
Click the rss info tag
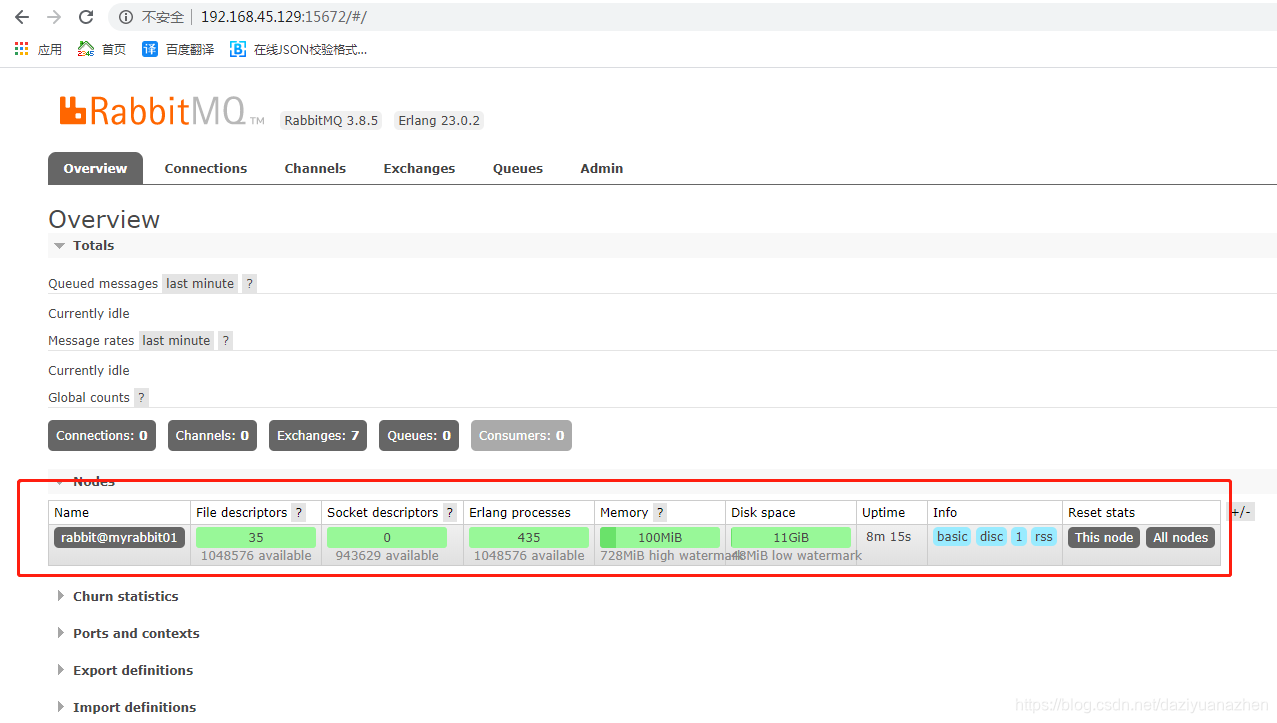(1044, 537)
